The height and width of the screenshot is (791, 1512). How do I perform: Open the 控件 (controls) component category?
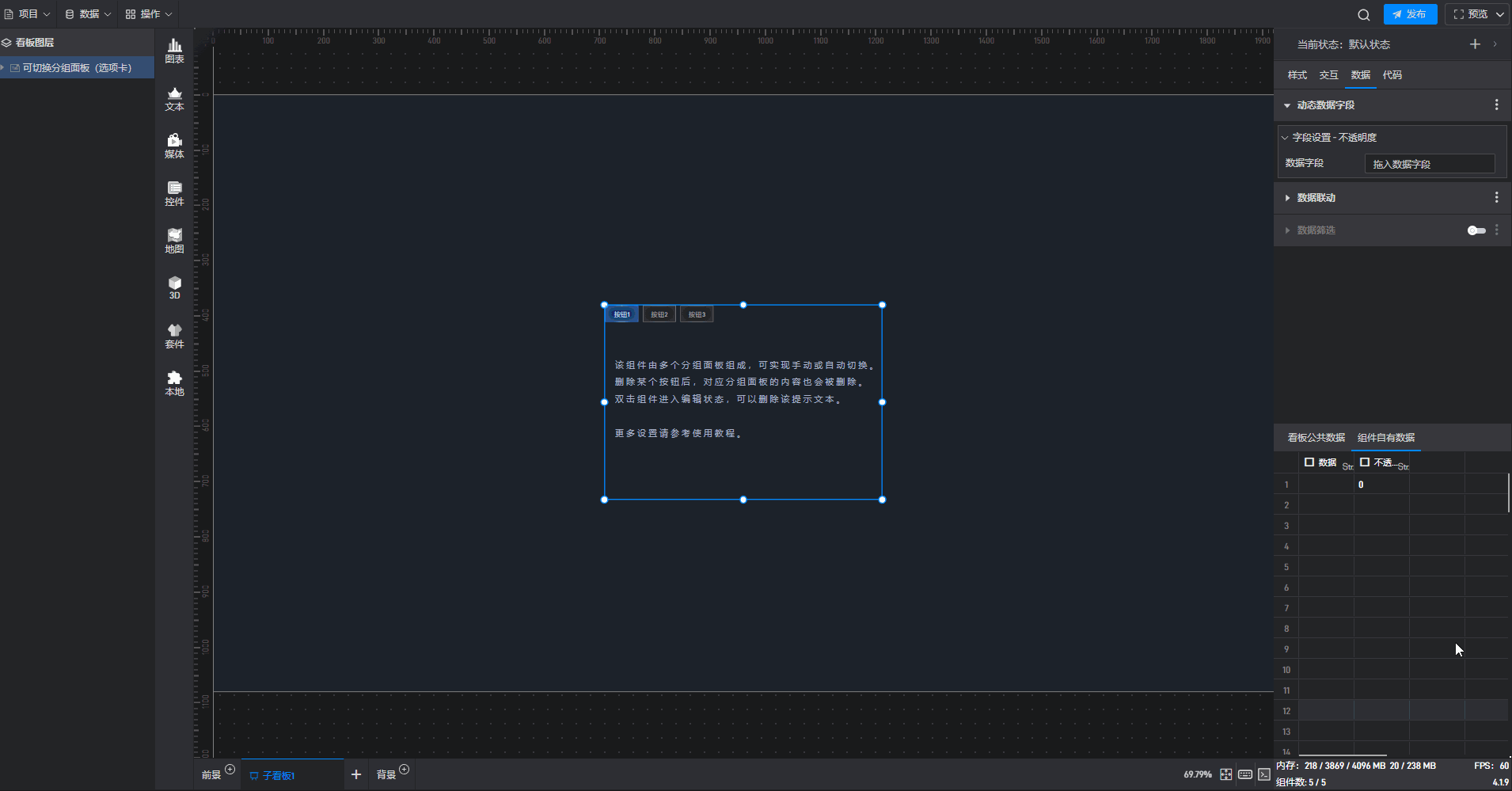[x=174, y=194]
